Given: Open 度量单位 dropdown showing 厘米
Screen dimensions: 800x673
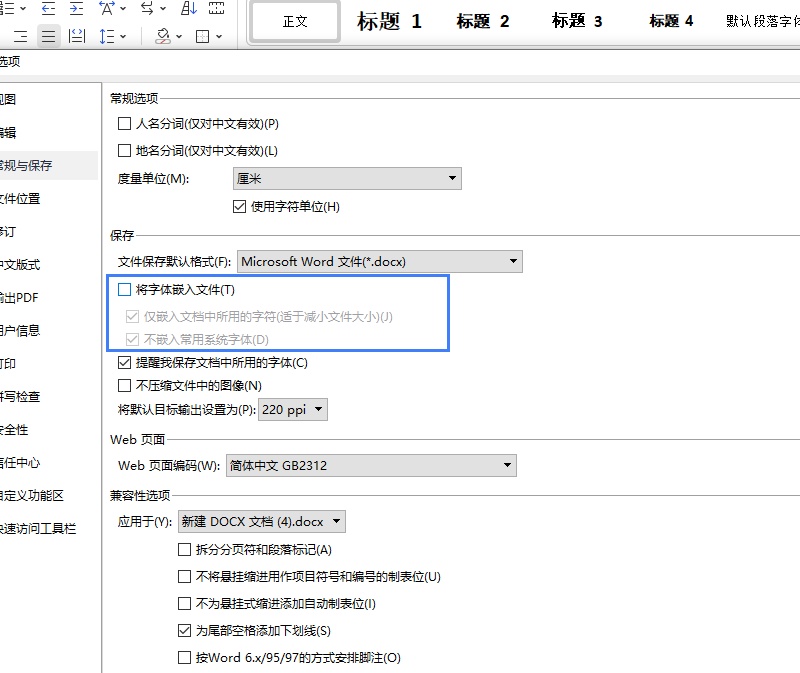Looking at the screenshot, I should click(347, 179).
